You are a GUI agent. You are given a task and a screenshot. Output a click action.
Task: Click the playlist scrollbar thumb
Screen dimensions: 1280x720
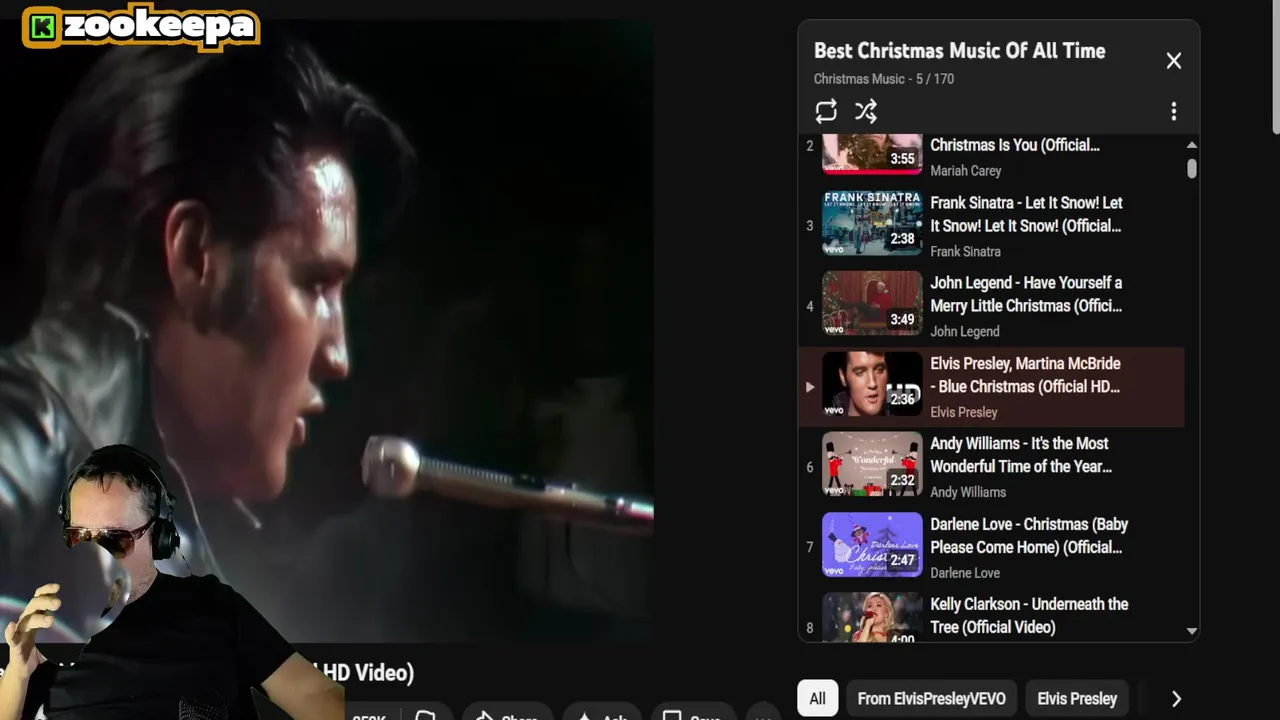coord(1191,168)
